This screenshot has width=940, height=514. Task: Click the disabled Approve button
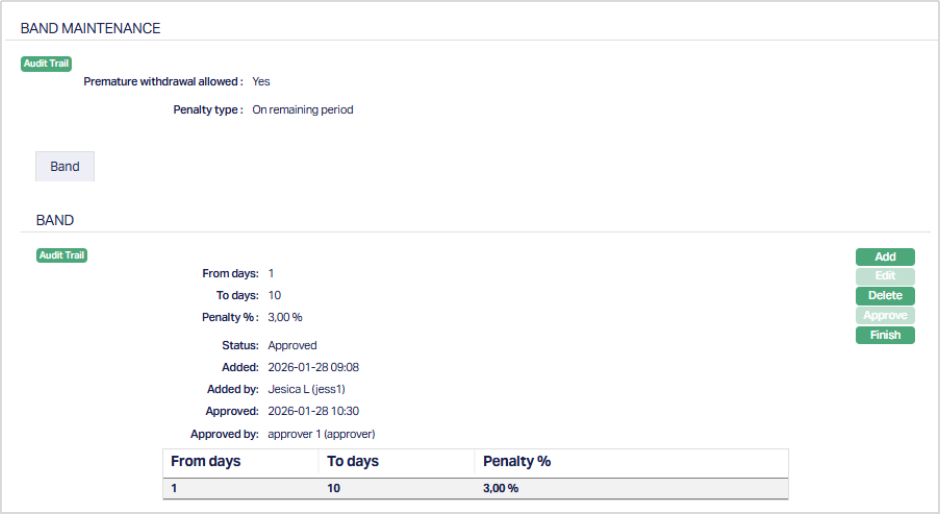coord(885,315)
